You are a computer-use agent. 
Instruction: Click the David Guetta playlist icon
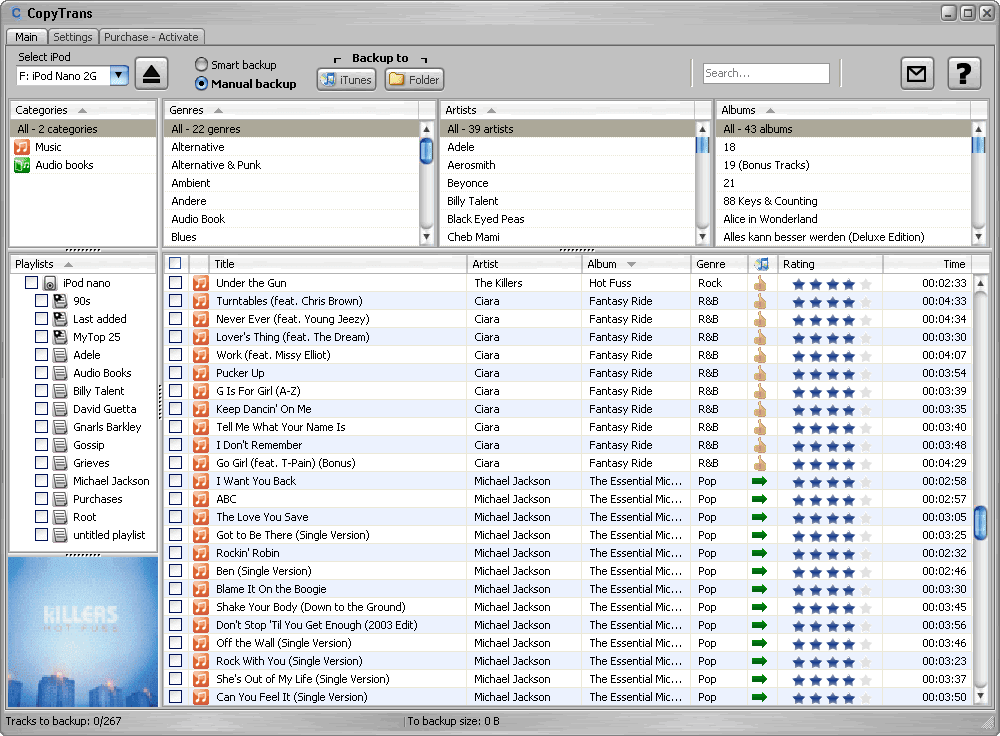61,409
